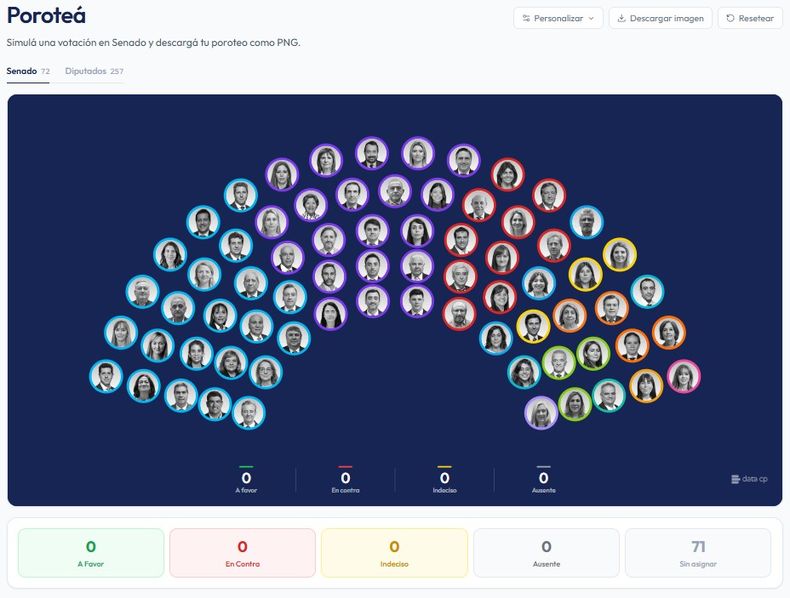Click the 'Simulá una votación en Senado' subtitle
The height and width of the screenshot is (598, 790).
click(x=153, y=43)
